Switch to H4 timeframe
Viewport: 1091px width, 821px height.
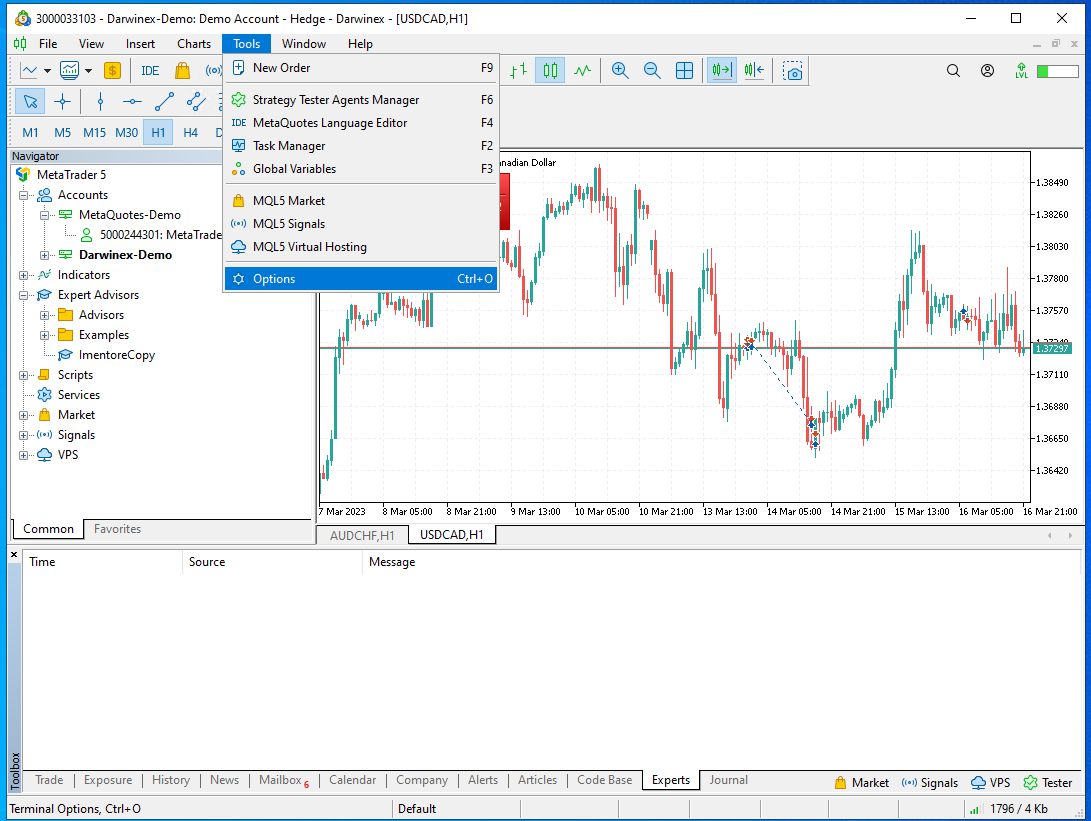pos(191,132)
